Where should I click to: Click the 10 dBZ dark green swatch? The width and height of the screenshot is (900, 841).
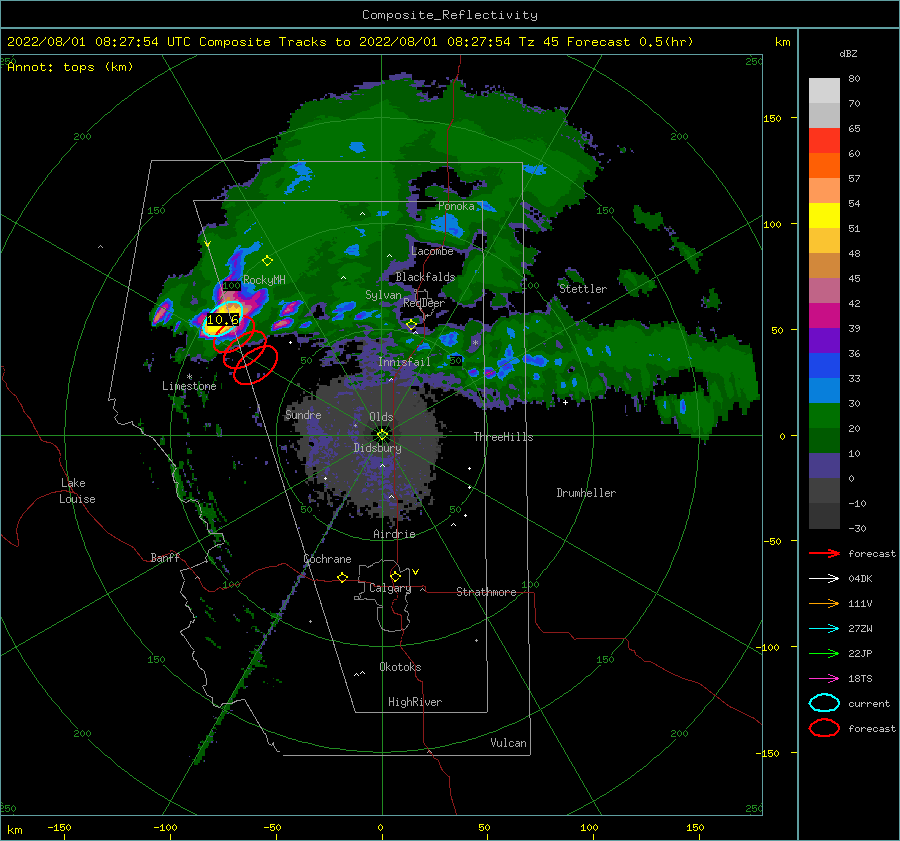click(824, 440)
